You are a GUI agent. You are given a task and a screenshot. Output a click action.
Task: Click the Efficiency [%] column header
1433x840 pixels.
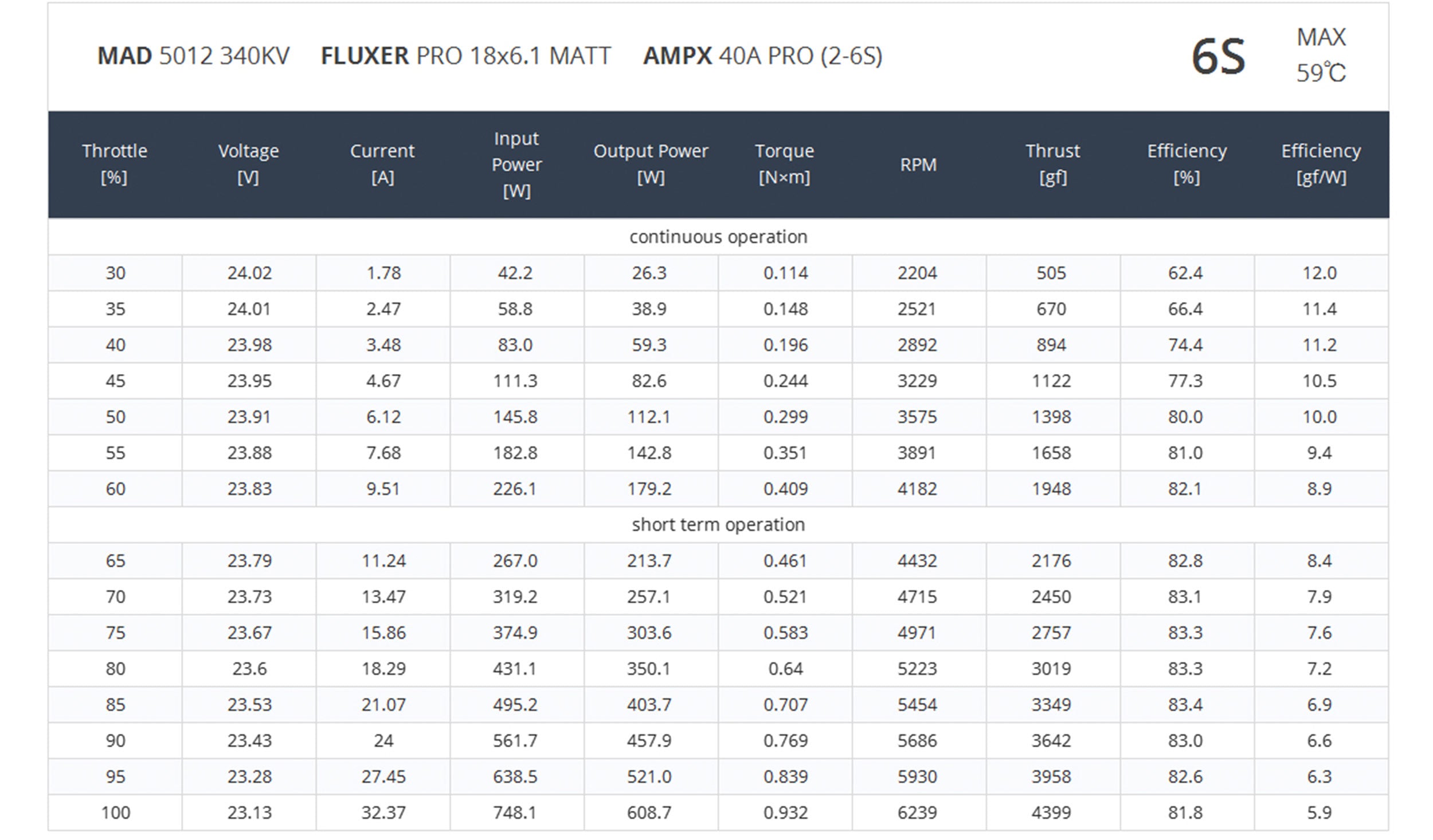(x=1187, y=164)
